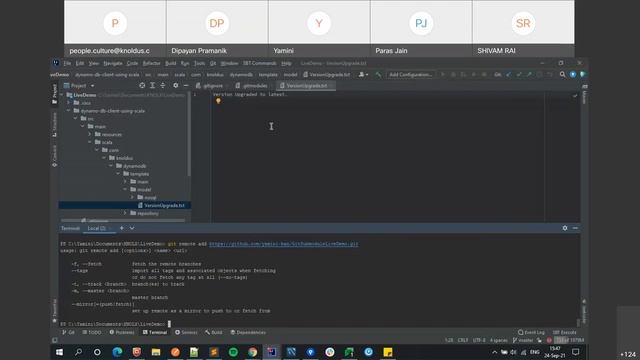Open Structure tool window side tab
The width and height of the screenshot is (640, 360).
click(54, 124)
